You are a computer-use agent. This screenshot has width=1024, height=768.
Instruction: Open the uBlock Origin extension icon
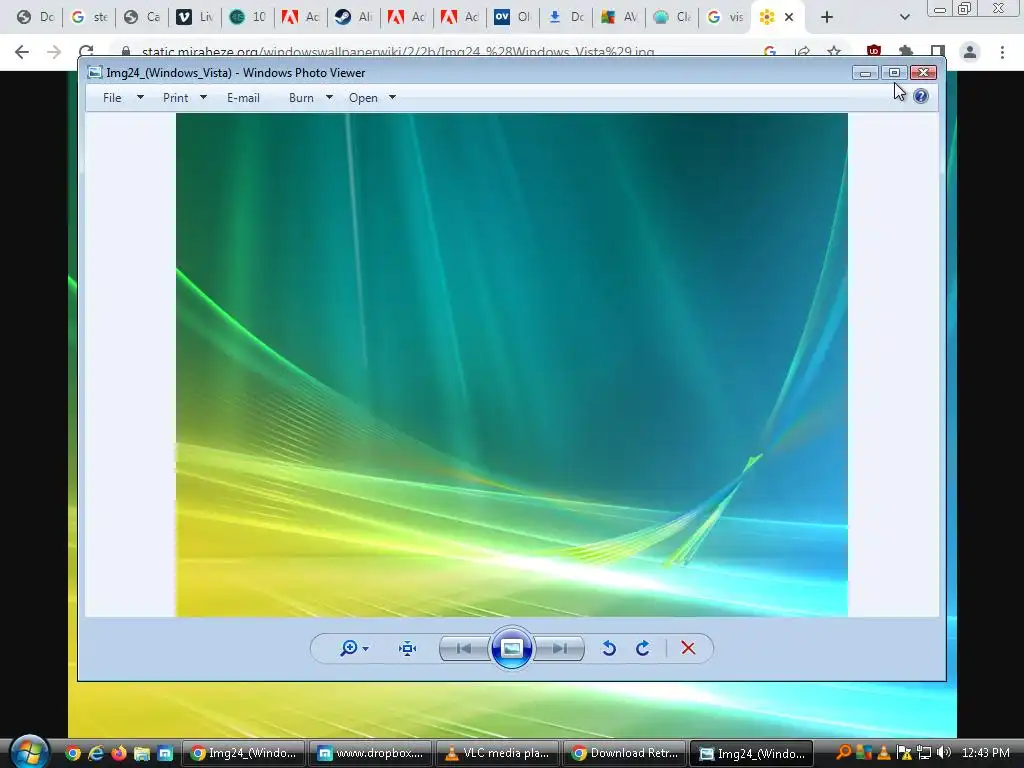click(x=874, y=52)
